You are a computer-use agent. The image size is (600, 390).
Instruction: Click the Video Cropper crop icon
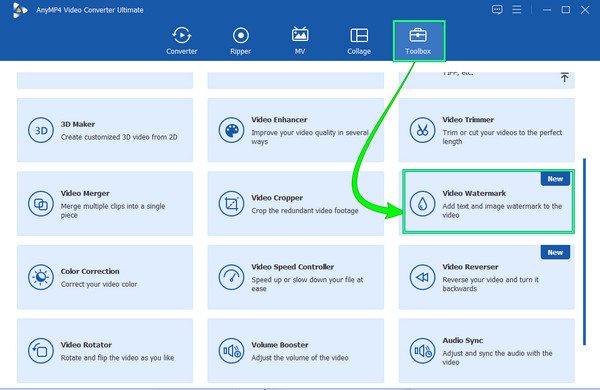click(x=231, y=204)
